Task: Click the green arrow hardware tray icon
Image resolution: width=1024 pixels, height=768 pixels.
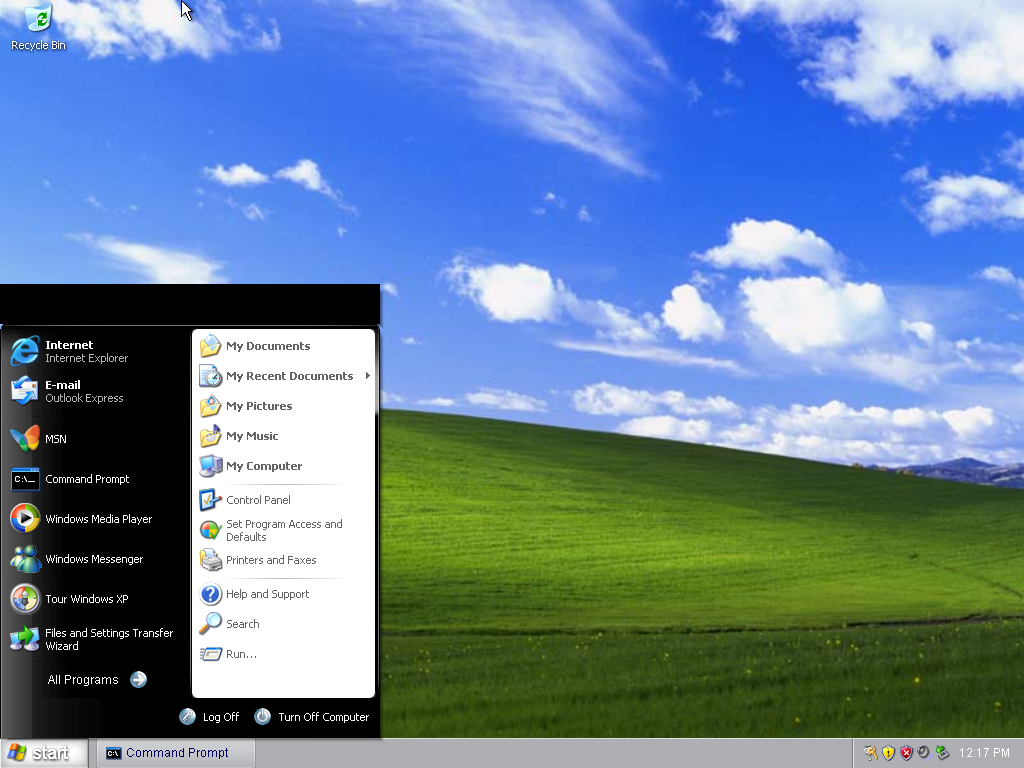Action: (942, 753)
